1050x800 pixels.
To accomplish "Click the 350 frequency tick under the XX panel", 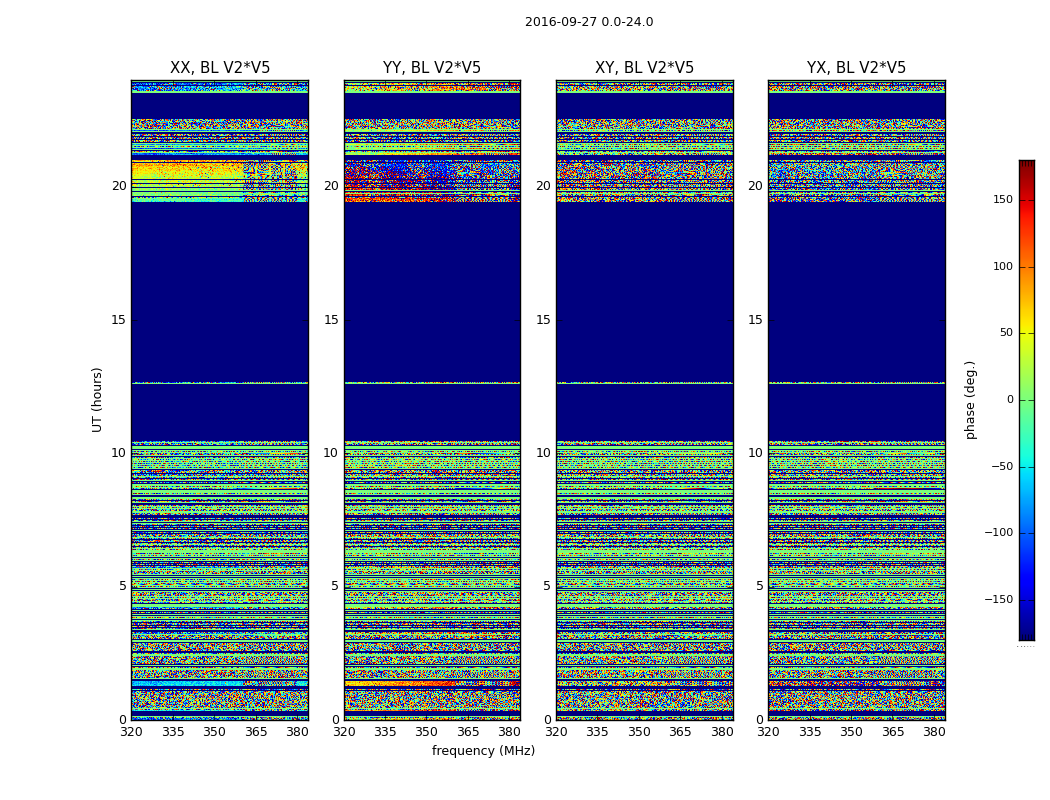I will click(x=214, y=732).
